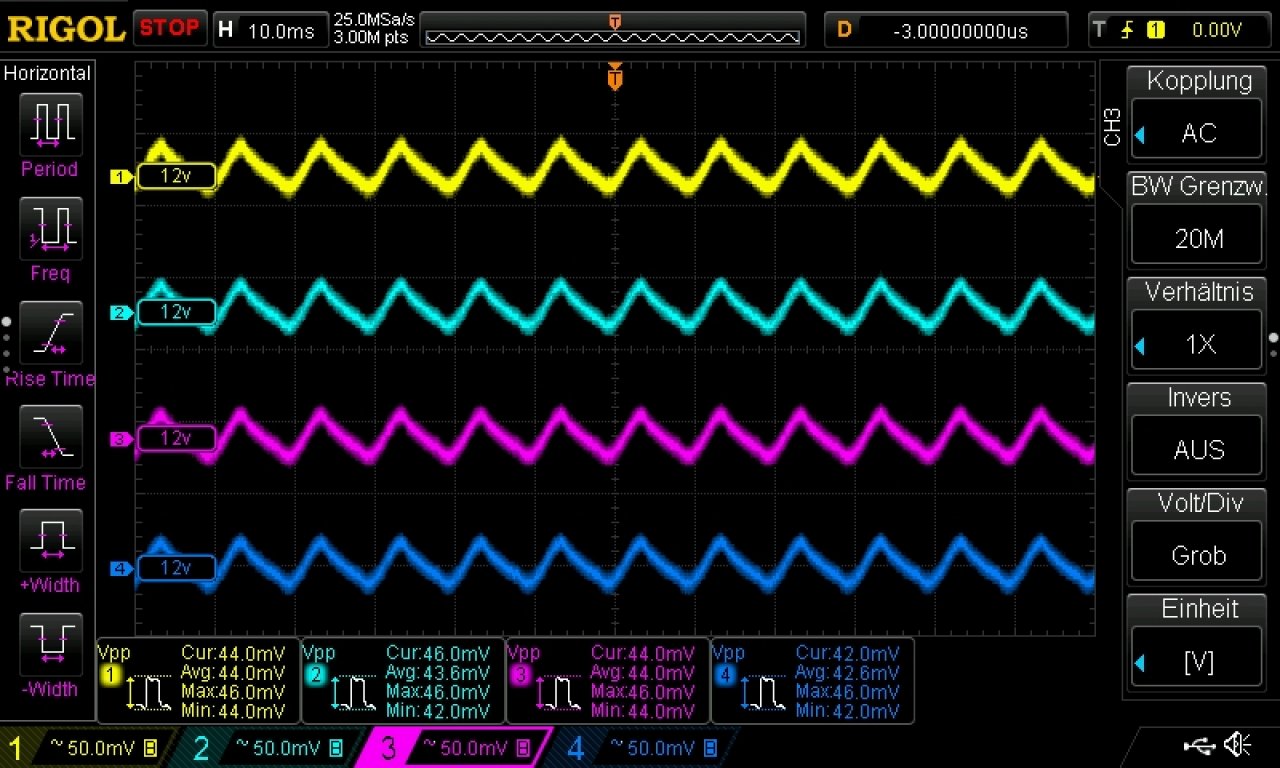
Task: Toggle the speaker sound icon
Action: tap(1238, 745)
